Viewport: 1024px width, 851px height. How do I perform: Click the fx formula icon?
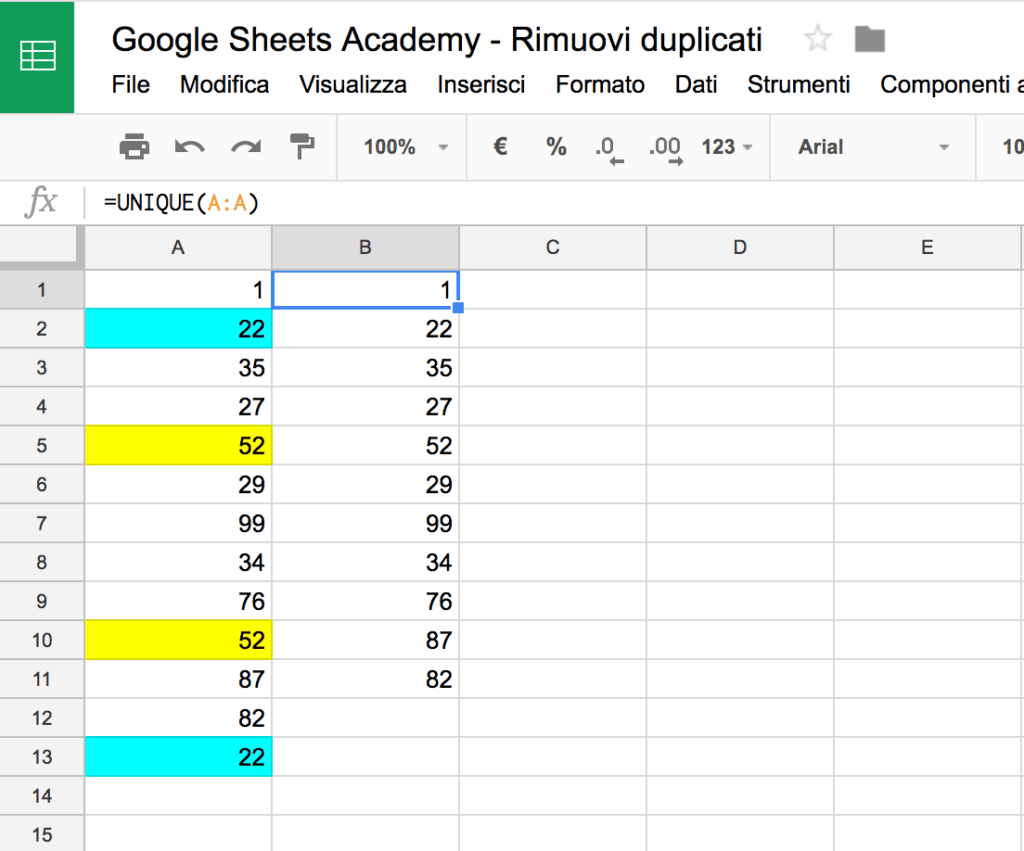click(x=41, y=201)
